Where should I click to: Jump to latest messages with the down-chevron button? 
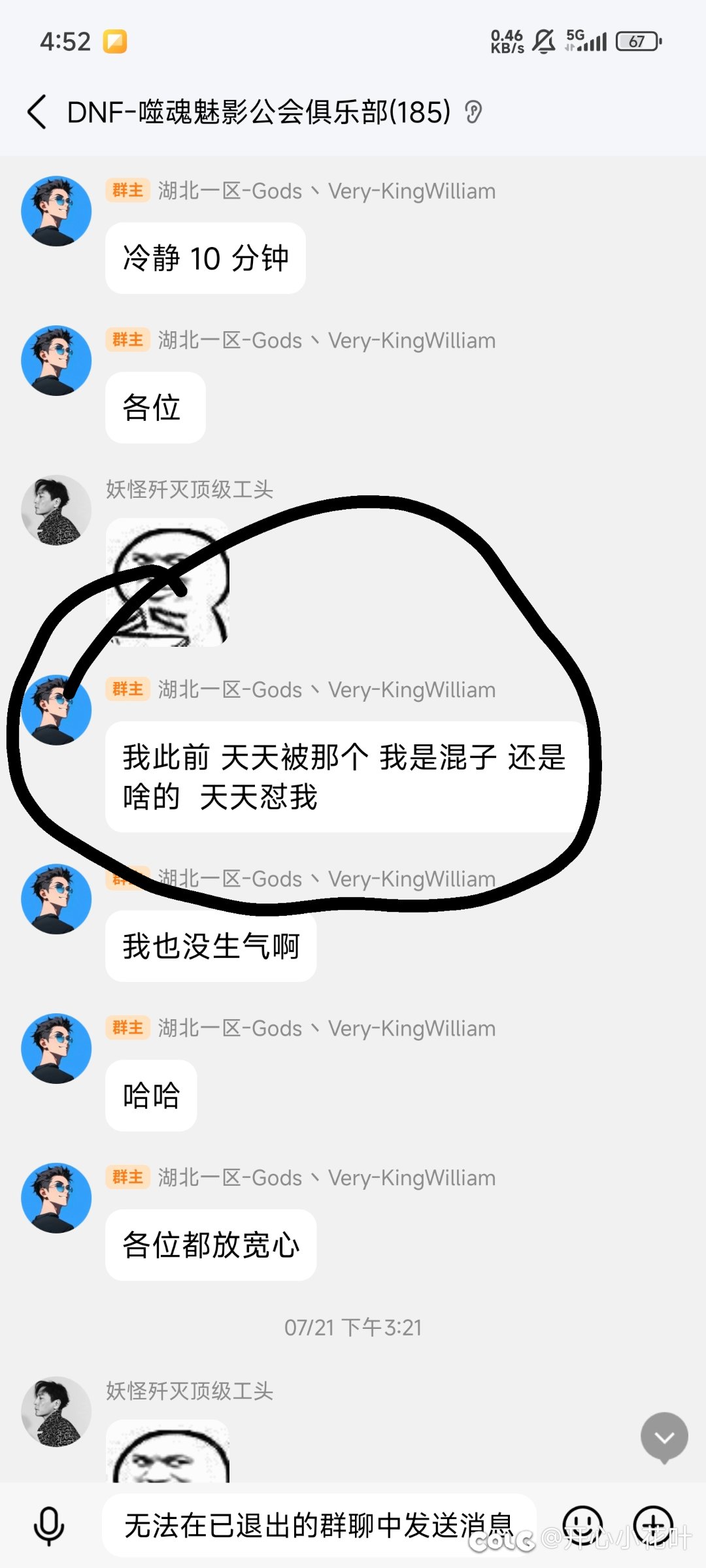click(664, 1437)
